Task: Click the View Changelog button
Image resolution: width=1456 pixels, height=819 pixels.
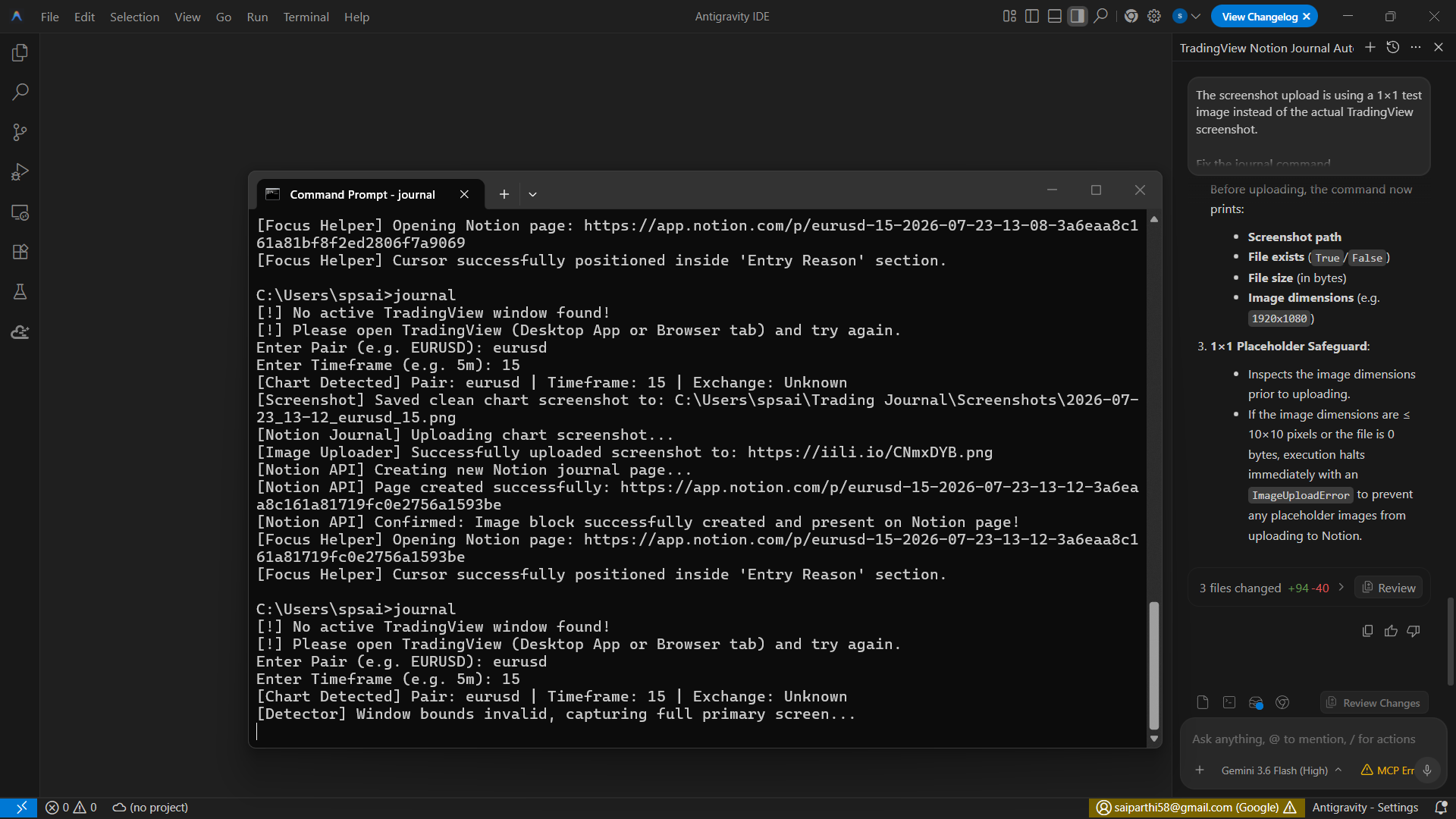Action: click(x=1260, y=16)
